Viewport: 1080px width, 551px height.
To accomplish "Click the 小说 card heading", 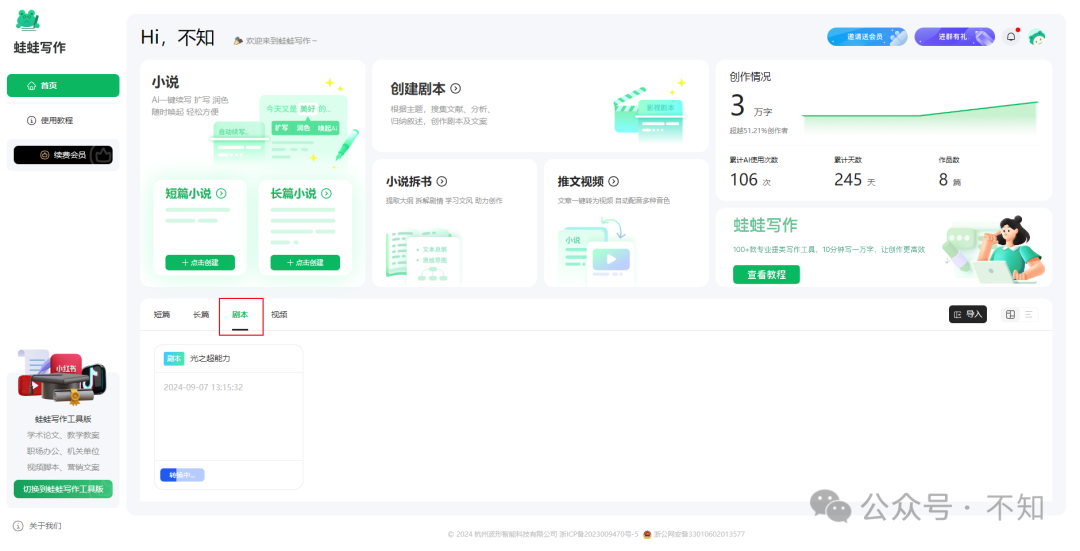I will coord(165,82).
